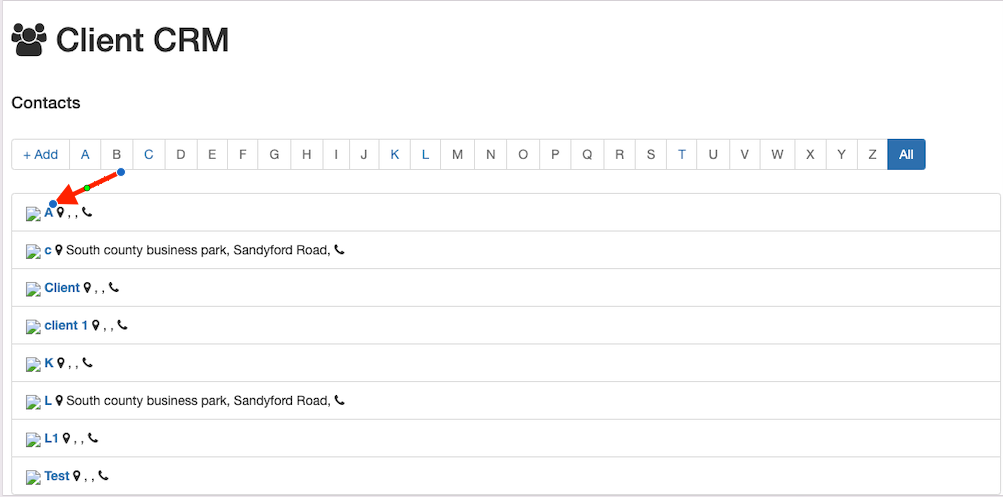The width and height of the screenshot is (1003, 497).
Task: Click the map pin icon in the 'c' contact row
Action: click(x=59, y=250)
